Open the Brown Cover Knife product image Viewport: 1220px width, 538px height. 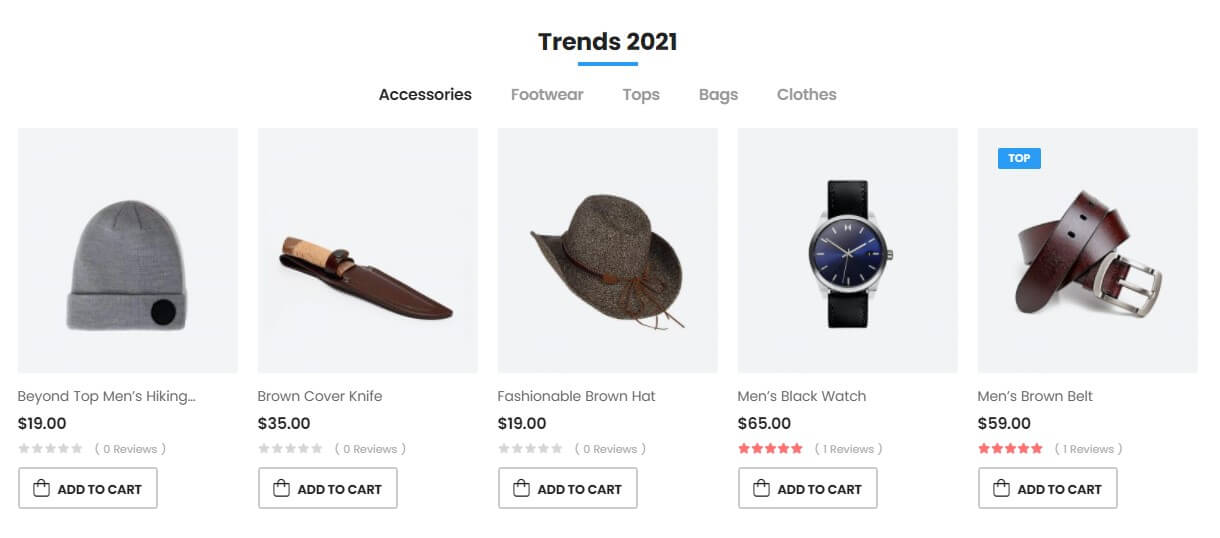(367, 250)
